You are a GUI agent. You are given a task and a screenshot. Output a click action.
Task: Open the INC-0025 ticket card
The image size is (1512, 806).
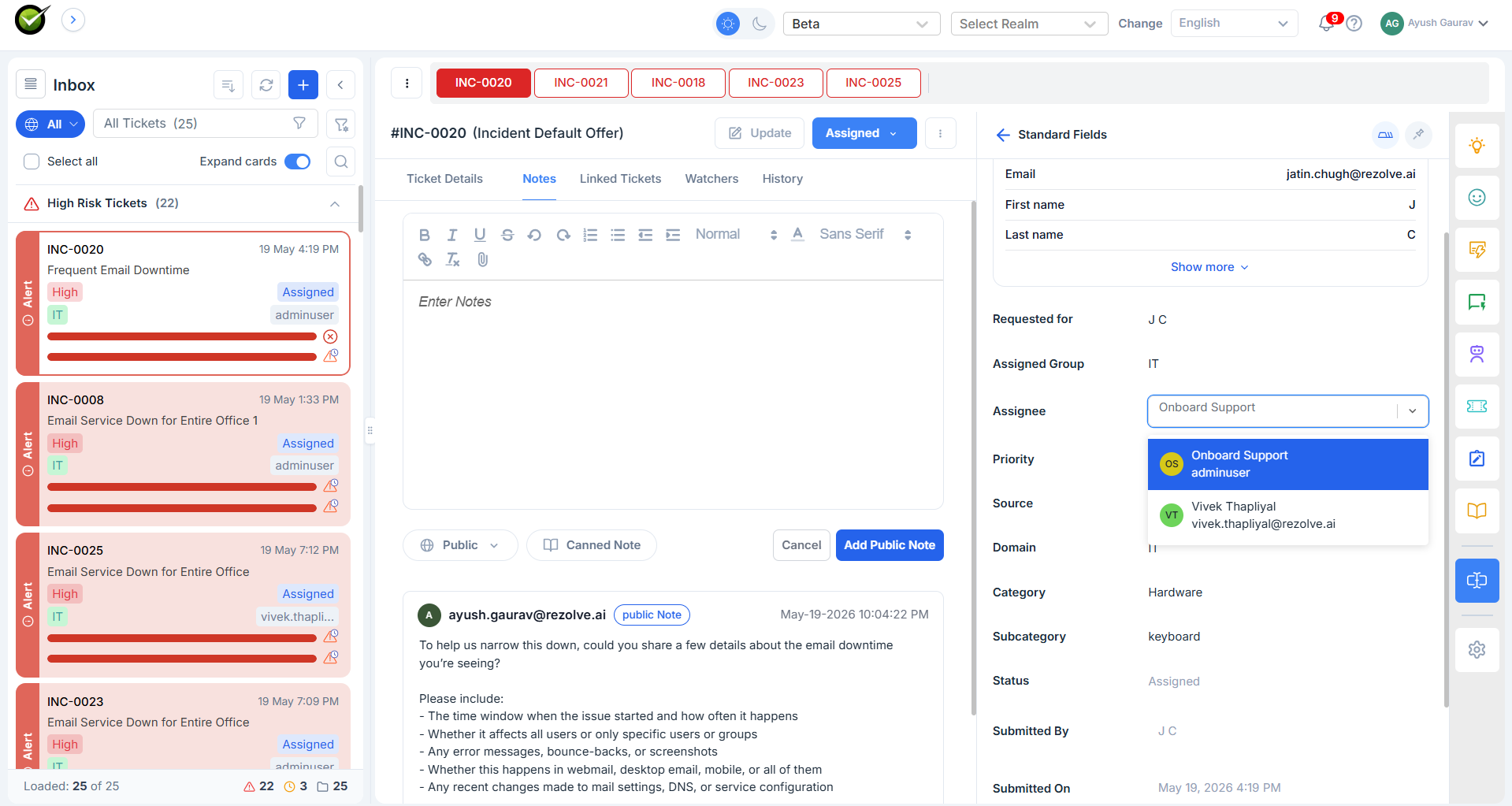pyautogui.click(x=183, y=605)
